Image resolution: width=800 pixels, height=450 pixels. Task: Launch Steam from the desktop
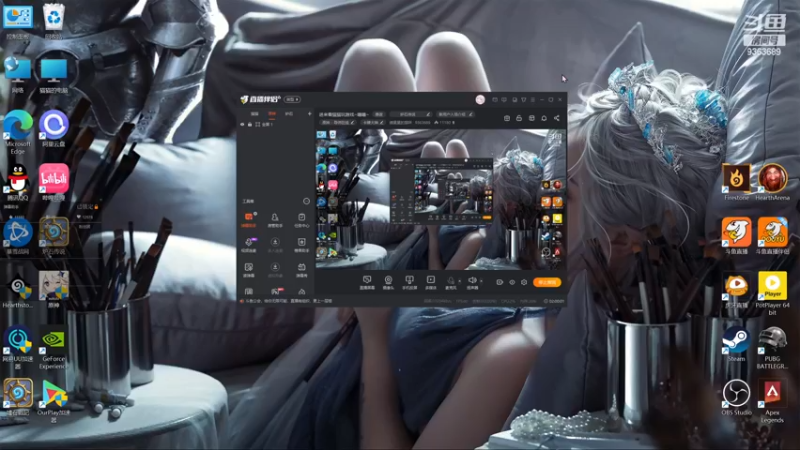(x=736, y=343)
